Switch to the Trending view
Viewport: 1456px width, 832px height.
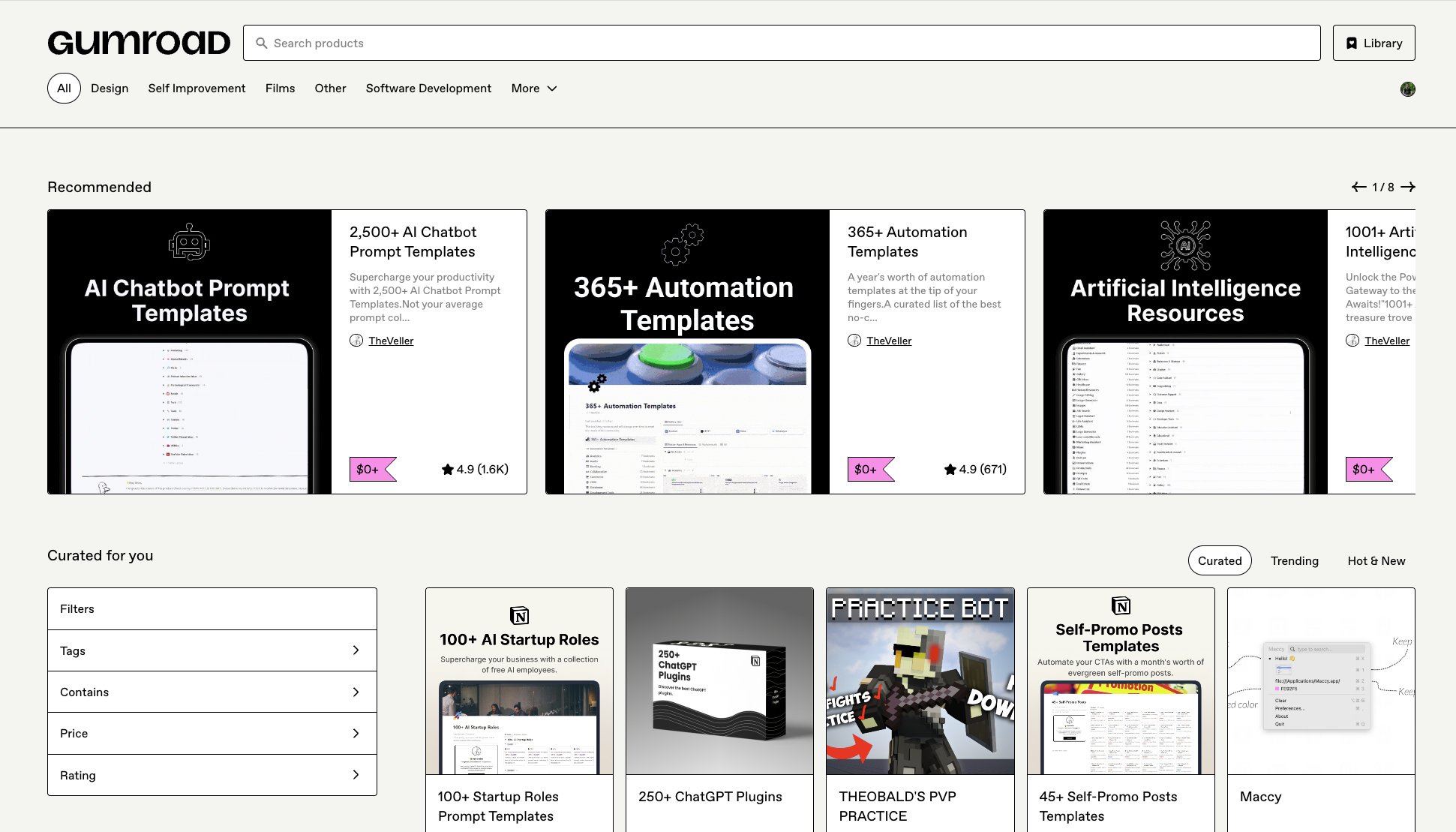pyautogui.click(x=1294, y=560)
